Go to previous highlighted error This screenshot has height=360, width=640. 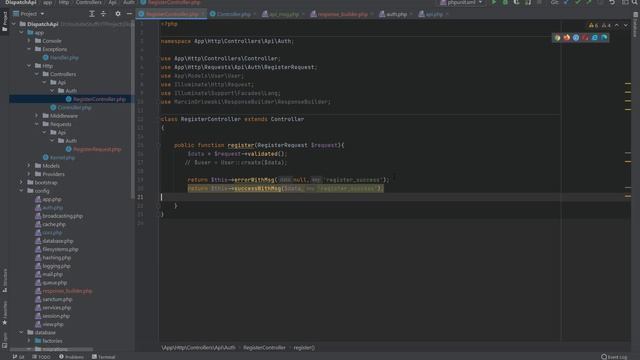coord(617,25)
